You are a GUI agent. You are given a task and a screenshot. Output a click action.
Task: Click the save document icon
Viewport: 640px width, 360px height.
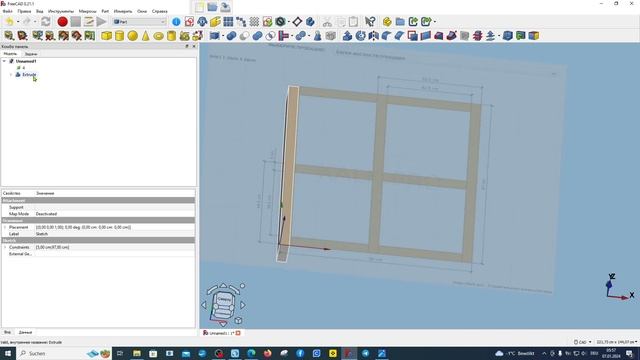pyautogui.click(x=225, y=7)
